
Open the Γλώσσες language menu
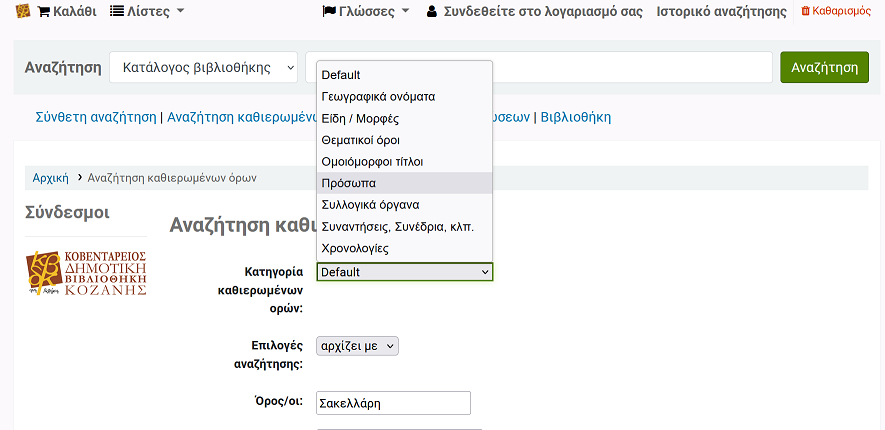[366, 12]
